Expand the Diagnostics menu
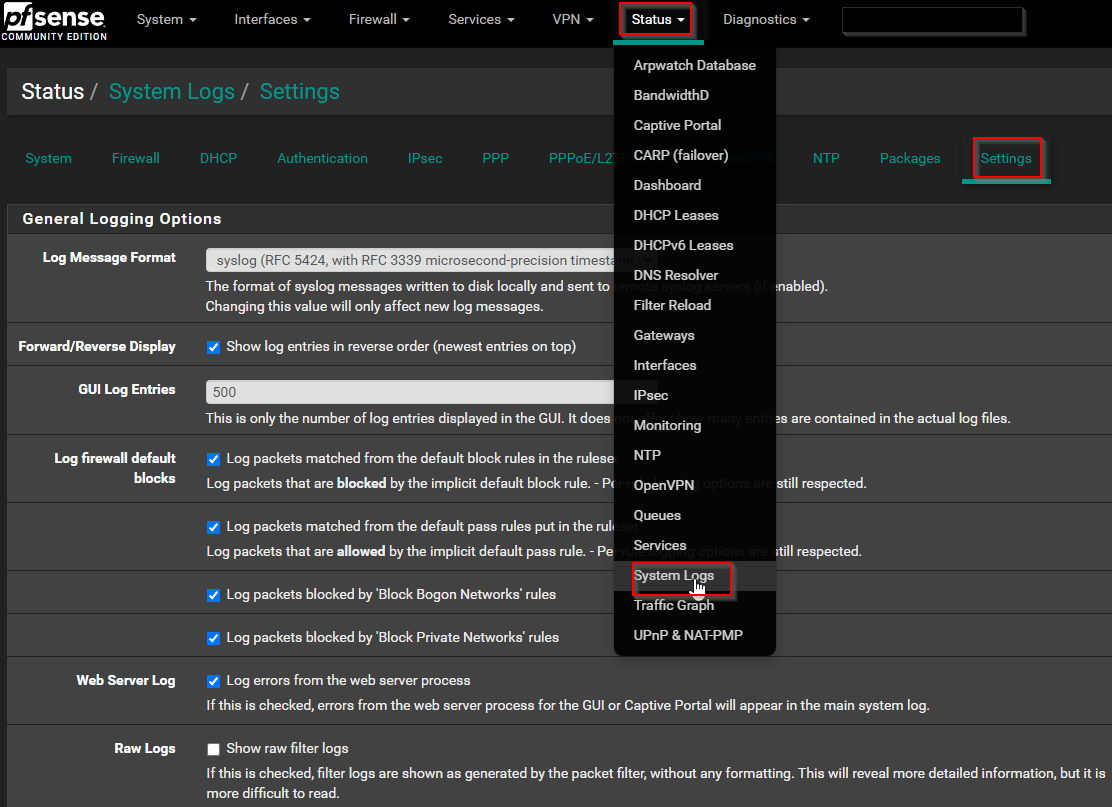This screenshot has width=1112, height=807. tap(765, 18)
